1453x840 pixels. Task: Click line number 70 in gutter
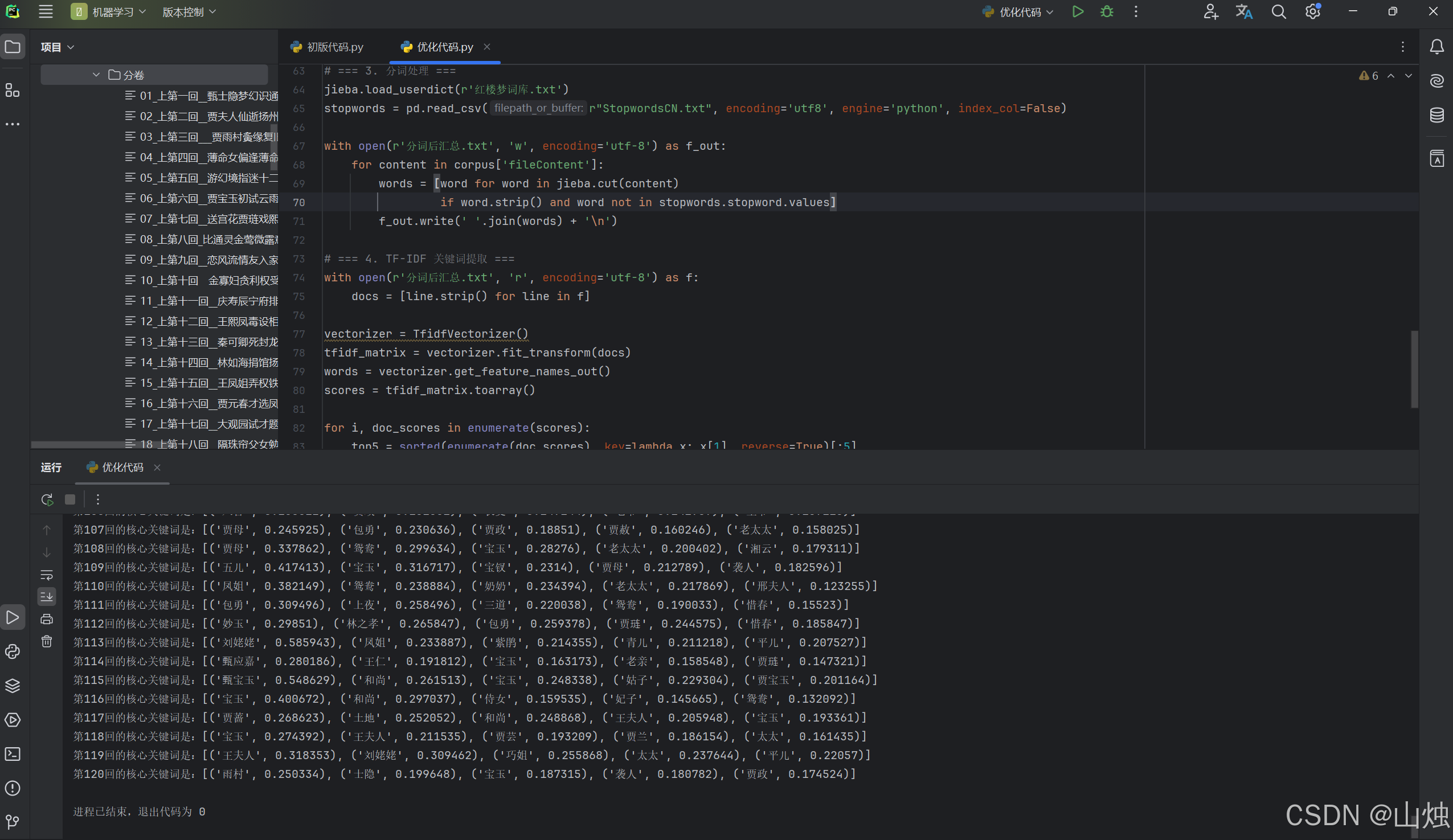click(x=298, y=202)
